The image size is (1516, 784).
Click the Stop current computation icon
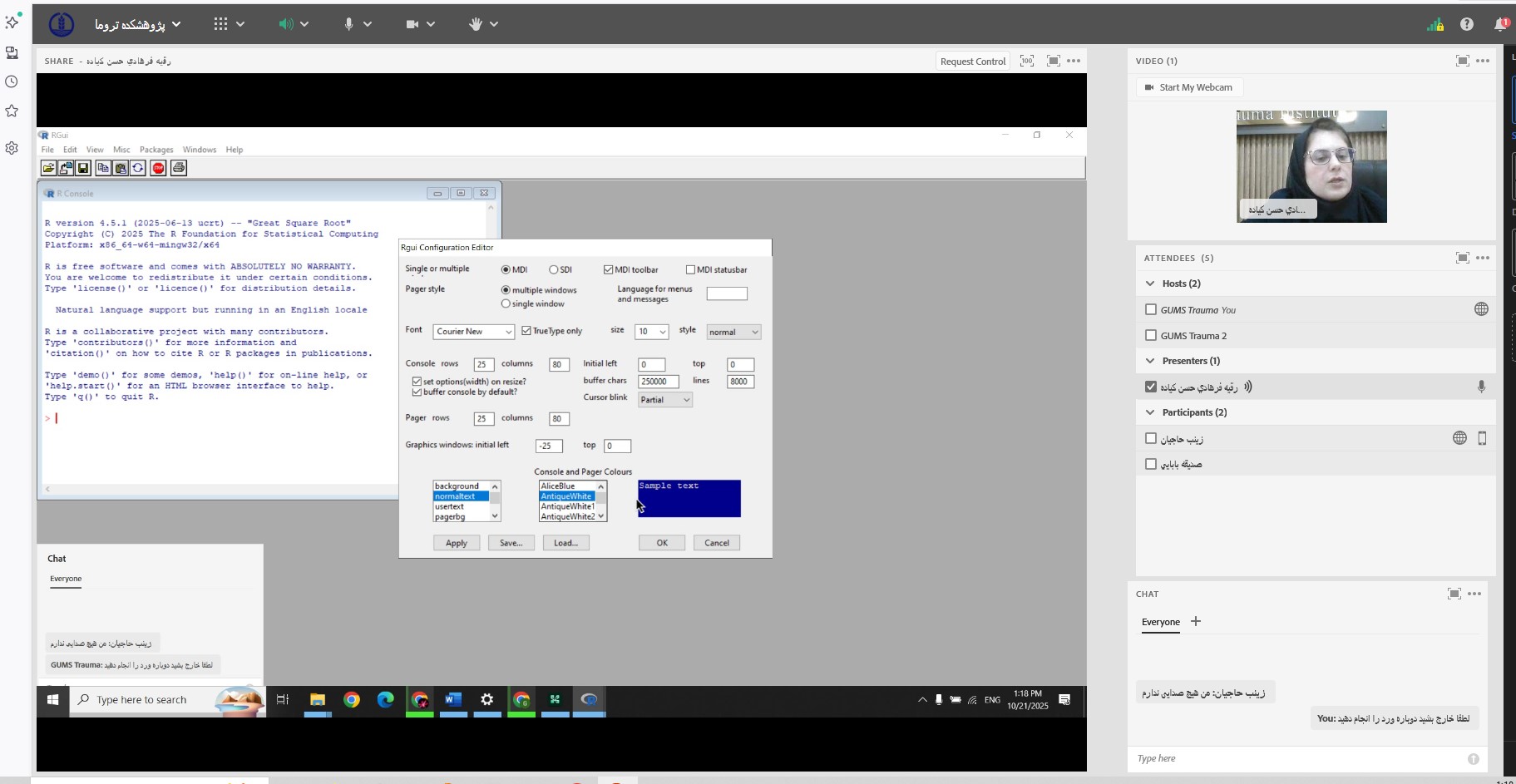[x=158, y=168]
